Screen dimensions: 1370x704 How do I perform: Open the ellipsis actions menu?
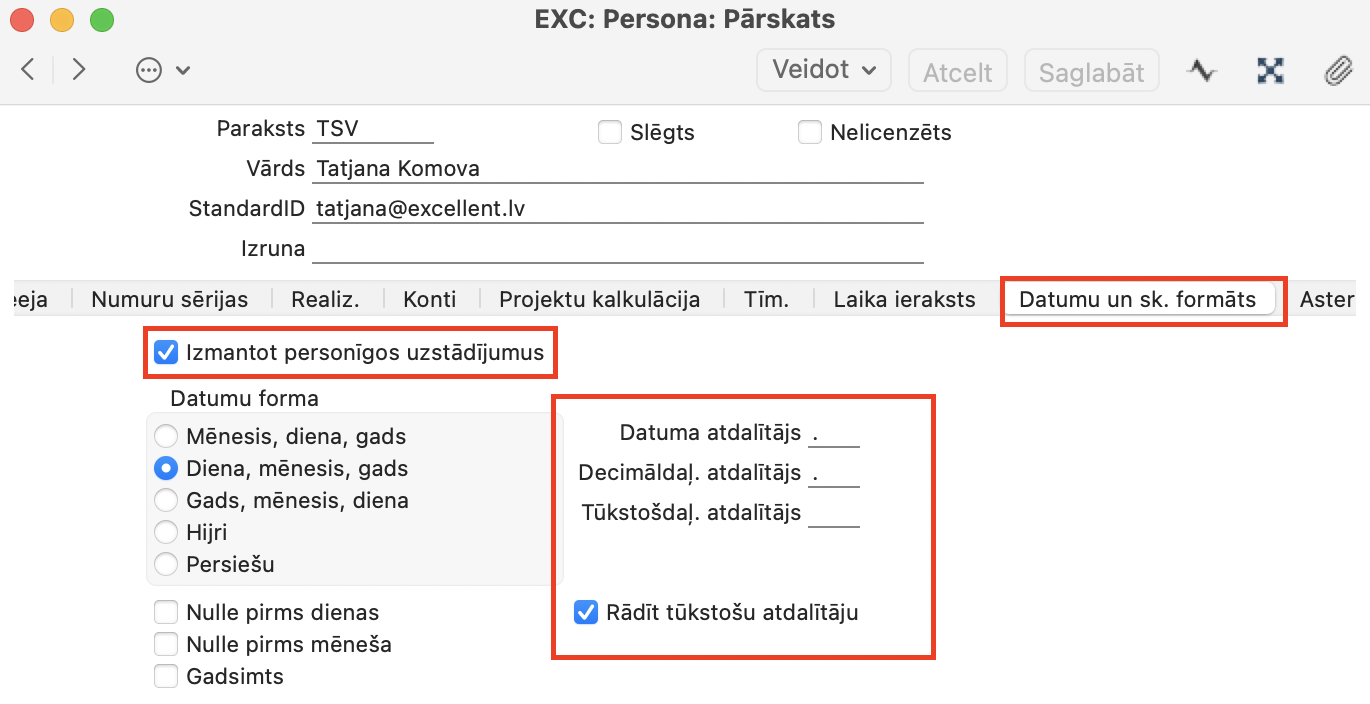click(162, 70)
